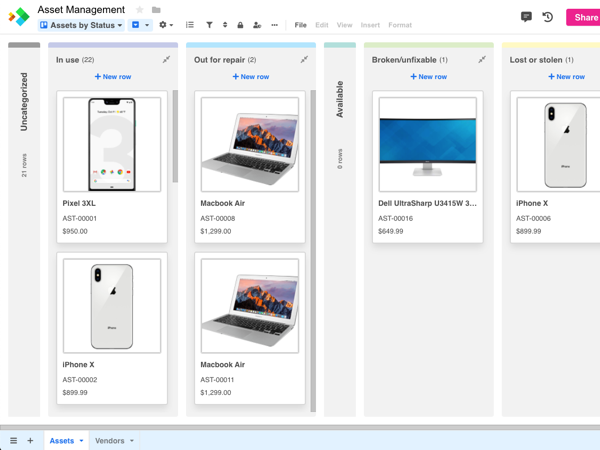Collapse the Broken/unfixable column
The width and height of the screenshot is (600, 450).
click(482, 60)
